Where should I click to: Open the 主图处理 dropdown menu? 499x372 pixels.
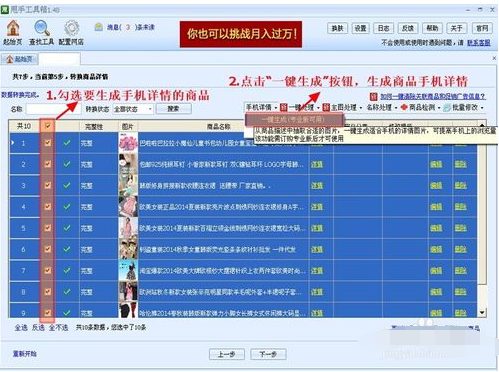pyautogui.click(x=343, y=107)
